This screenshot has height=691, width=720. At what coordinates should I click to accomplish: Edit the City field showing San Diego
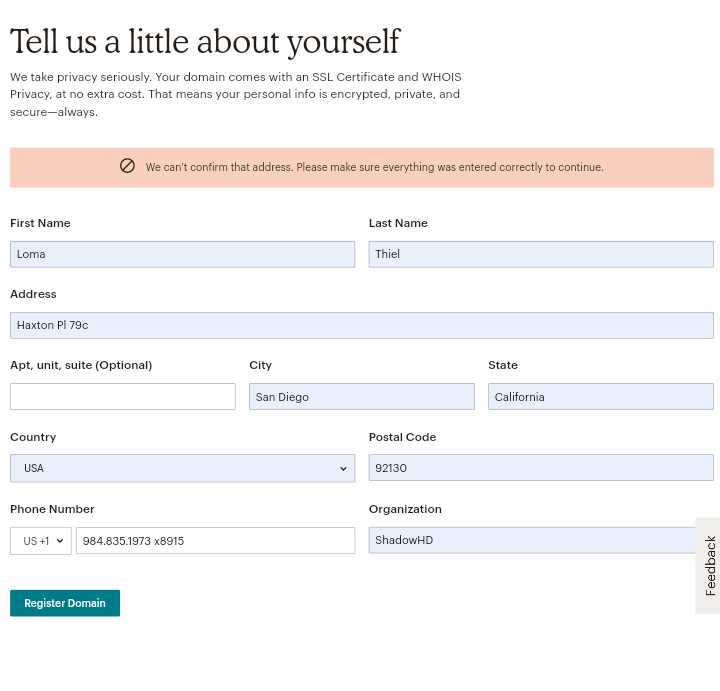click(x=361, y=397)
